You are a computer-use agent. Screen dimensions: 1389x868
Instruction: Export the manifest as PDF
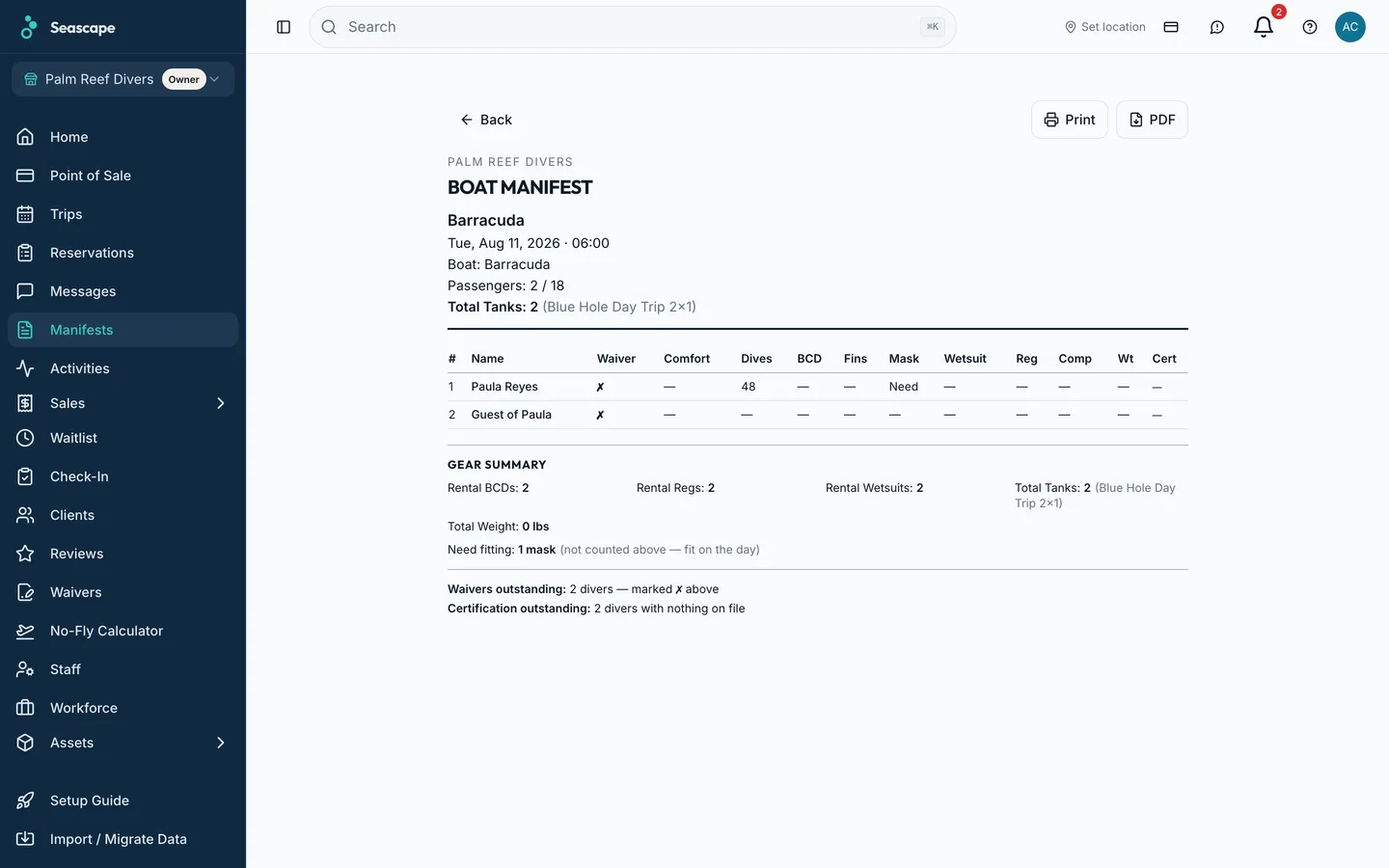coord(1152,120)
